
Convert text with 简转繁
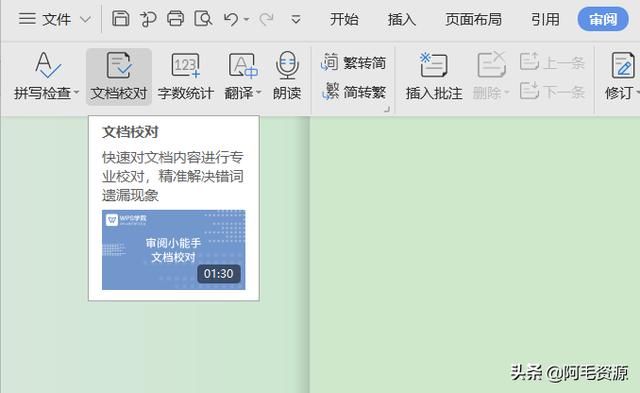[x=353, y=92]
